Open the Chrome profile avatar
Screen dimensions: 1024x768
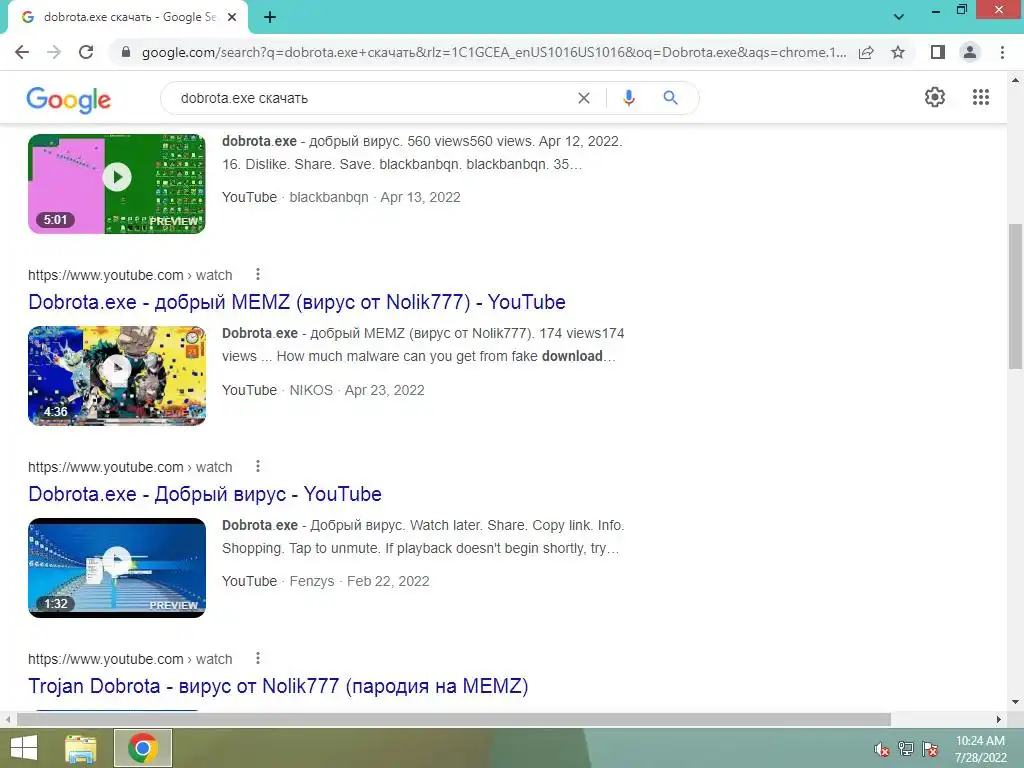click(x=970, y=52)
